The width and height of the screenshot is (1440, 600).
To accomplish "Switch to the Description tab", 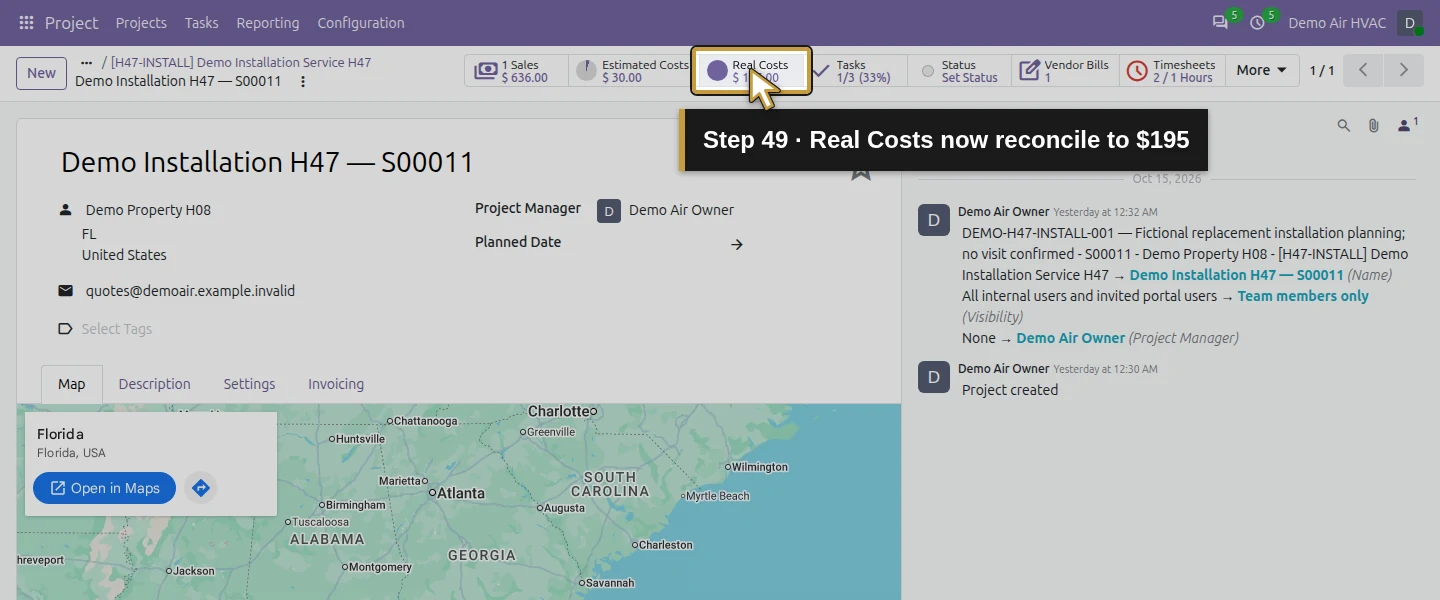I will (154, 384).
